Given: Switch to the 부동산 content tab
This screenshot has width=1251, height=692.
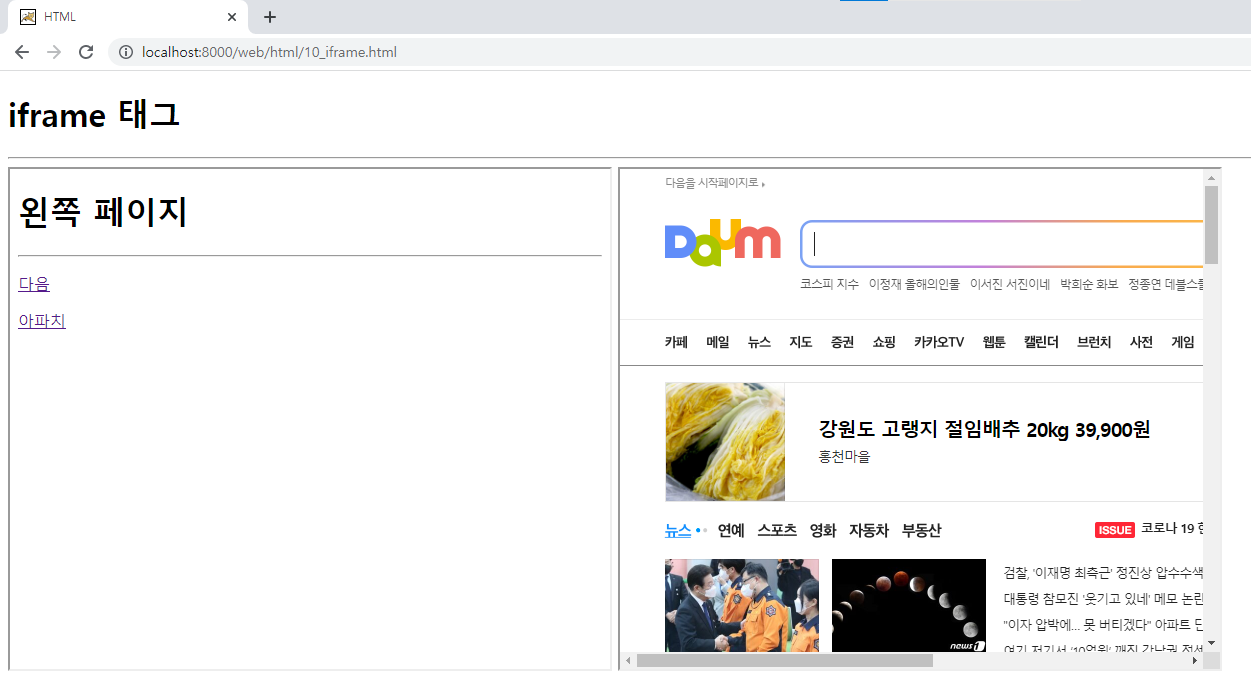Looking at the screenshot, I should pos(921,530).
